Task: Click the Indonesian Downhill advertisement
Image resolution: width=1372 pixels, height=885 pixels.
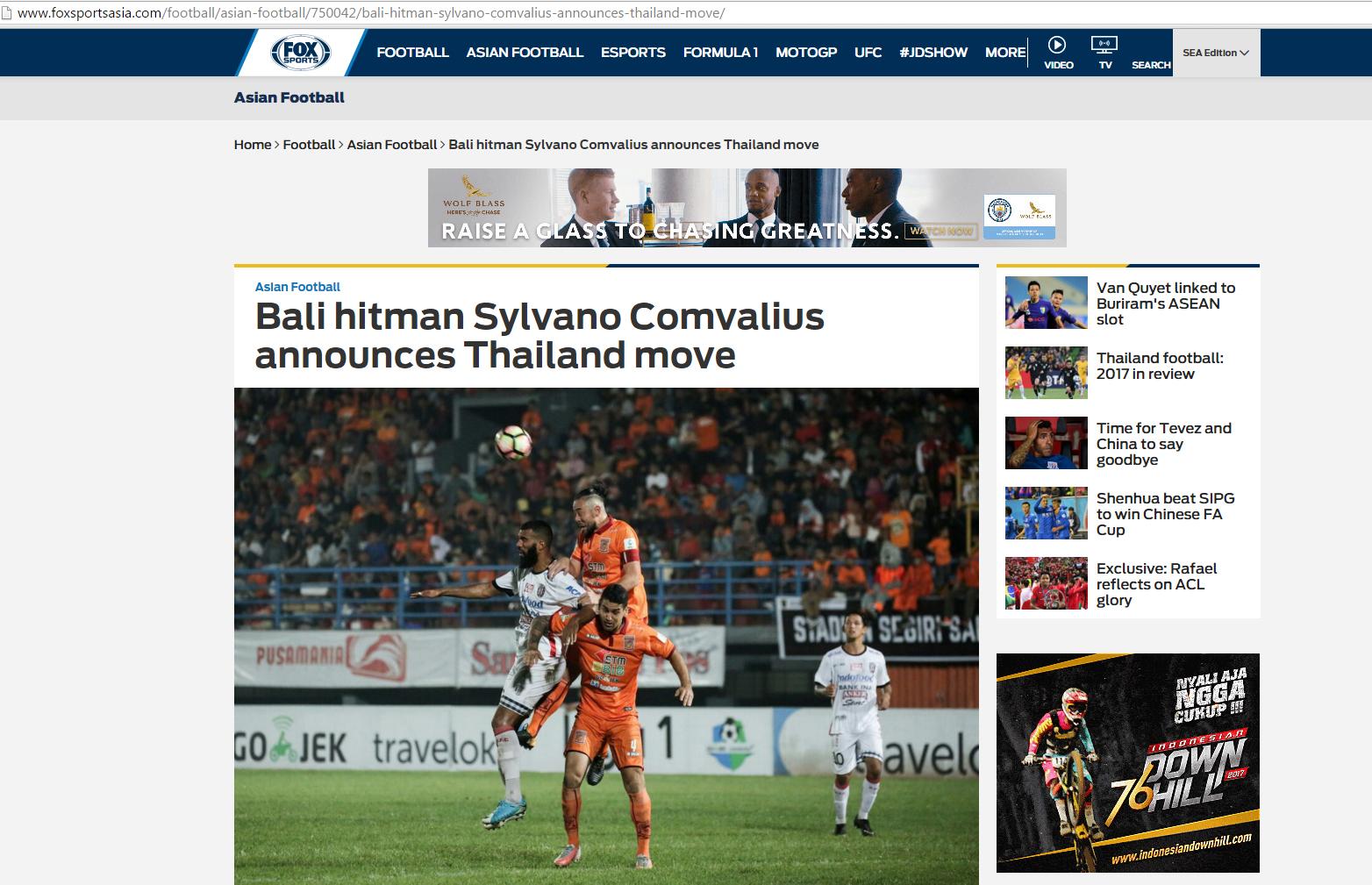Action: [1127, 763]
